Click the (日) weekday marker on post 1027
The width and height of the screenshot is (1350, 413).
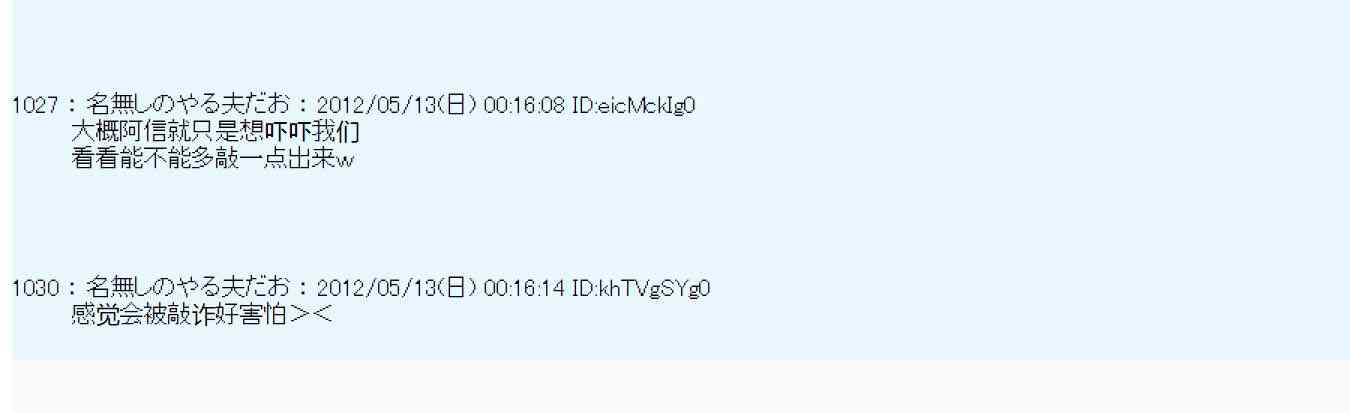452,105
